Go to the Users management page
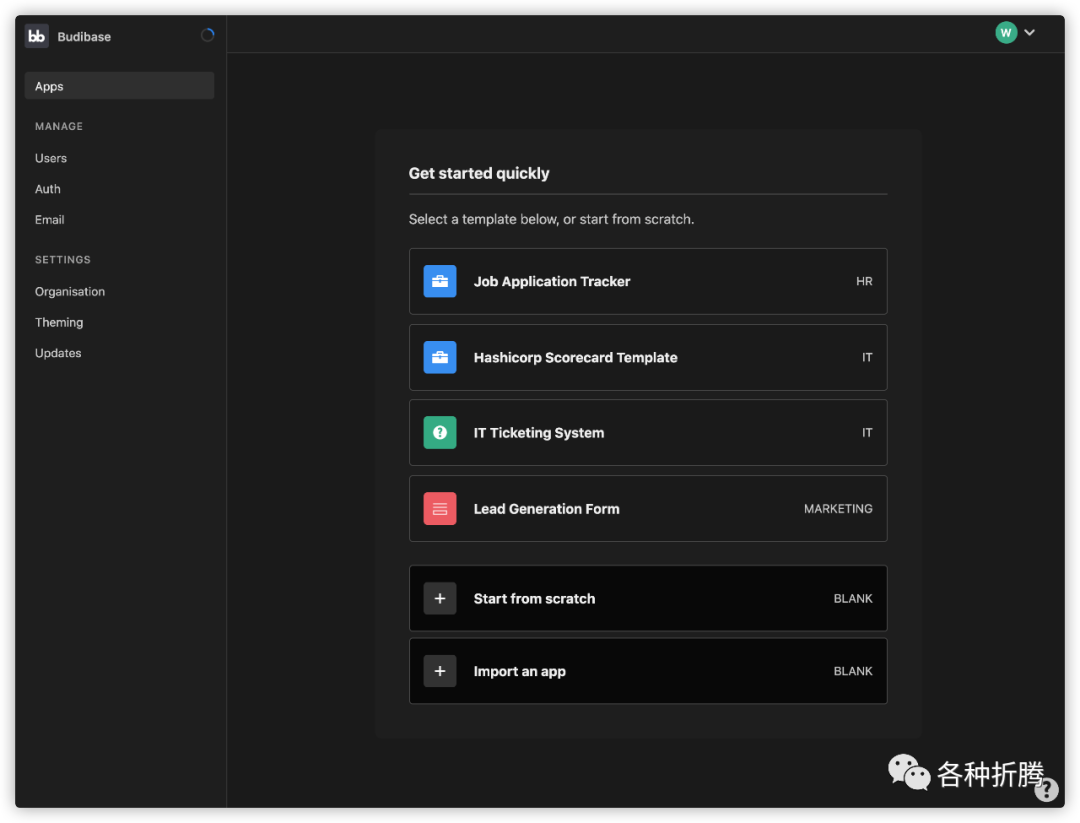The height and width of the screenshot is (823, 1080). tap(51, 158)
